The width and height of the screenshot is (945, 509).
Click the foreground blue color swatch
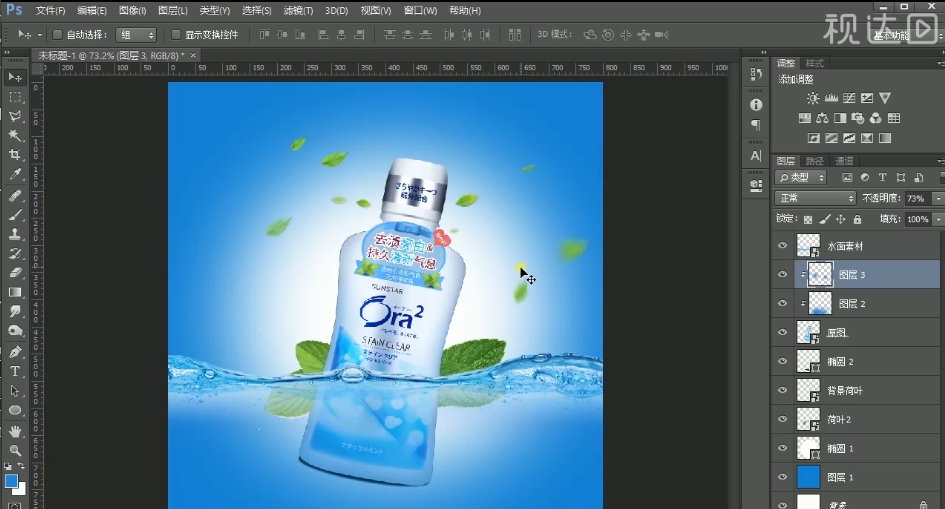pyautogui.click(x=10, y=480)
